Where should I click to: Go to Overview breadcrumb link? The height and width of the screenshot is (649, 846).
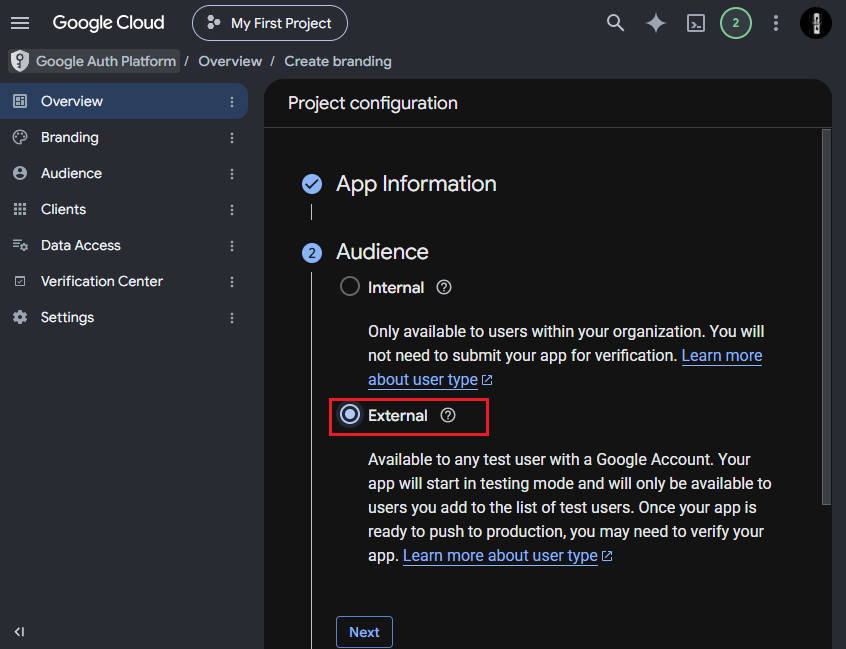coord(230,62)
